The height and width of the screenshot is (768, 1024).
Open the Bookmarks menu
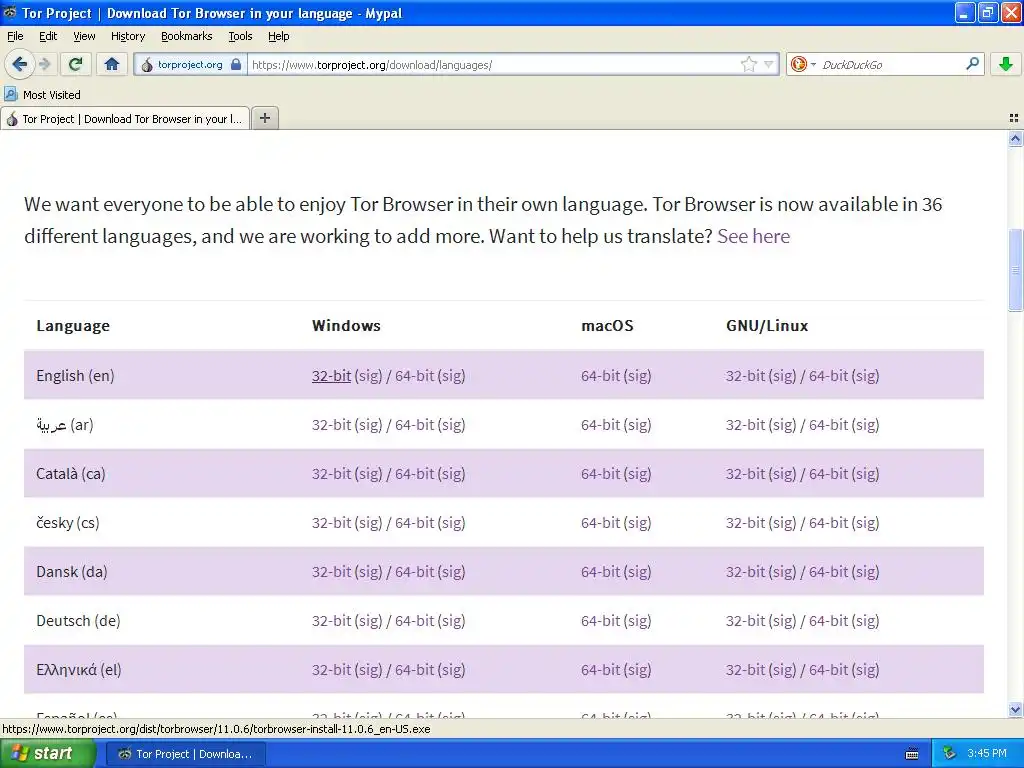coord(187,37)
